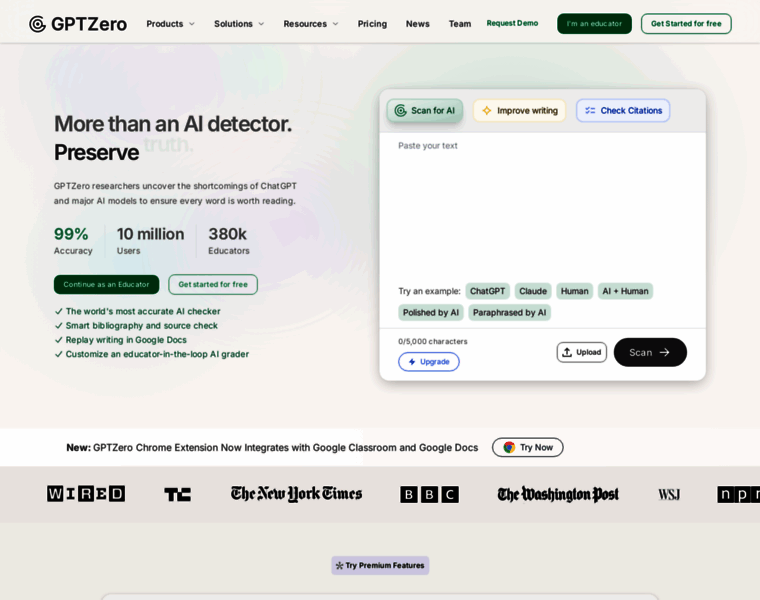Click Get Started for free header button
Image resolution: width=760 pixels, height=600 pixels.
tap(686, 24)
